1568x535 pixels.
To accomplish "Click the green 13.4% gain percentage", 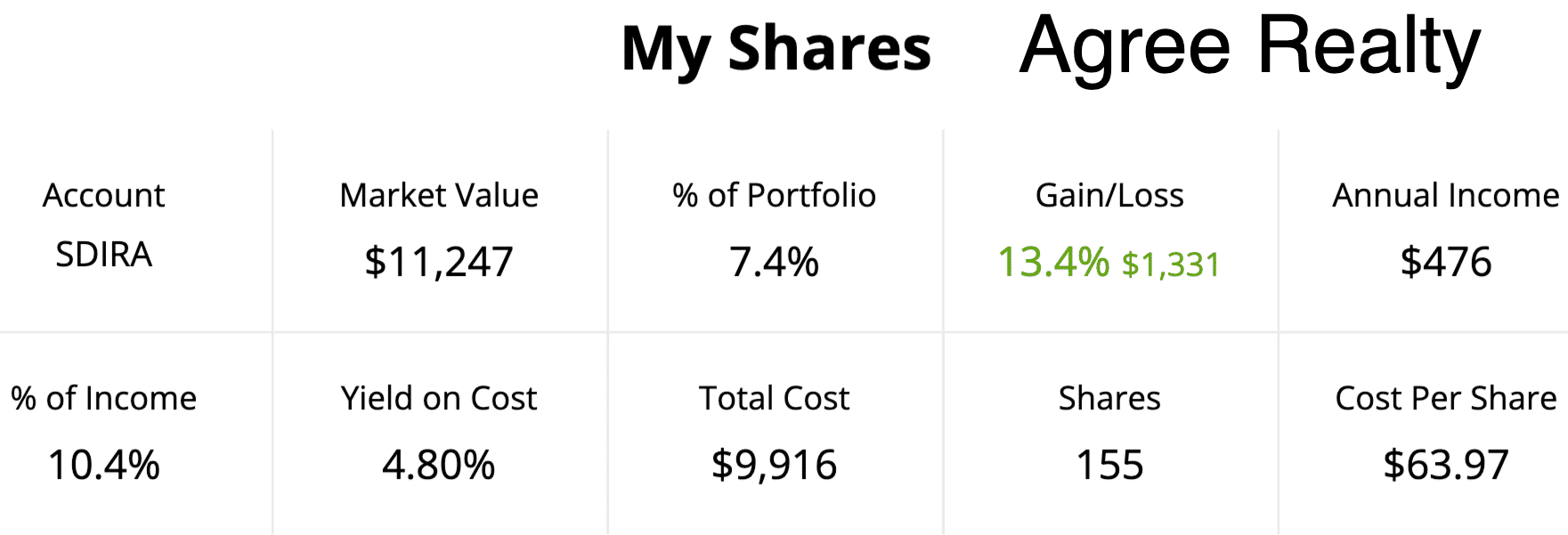I will [x=1053, y=263].
